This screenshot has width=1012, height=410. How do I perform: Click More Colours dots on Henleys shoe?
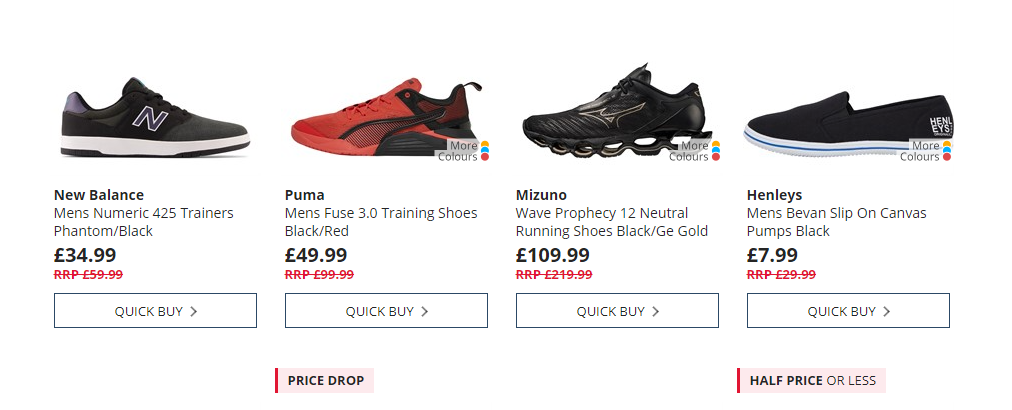(x=947, y=151)
